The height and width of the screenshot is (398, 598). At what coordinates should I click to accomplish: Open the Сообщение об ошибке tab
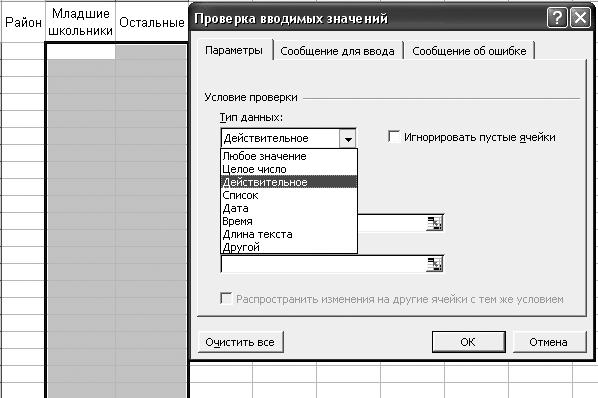tap(469, 51)
